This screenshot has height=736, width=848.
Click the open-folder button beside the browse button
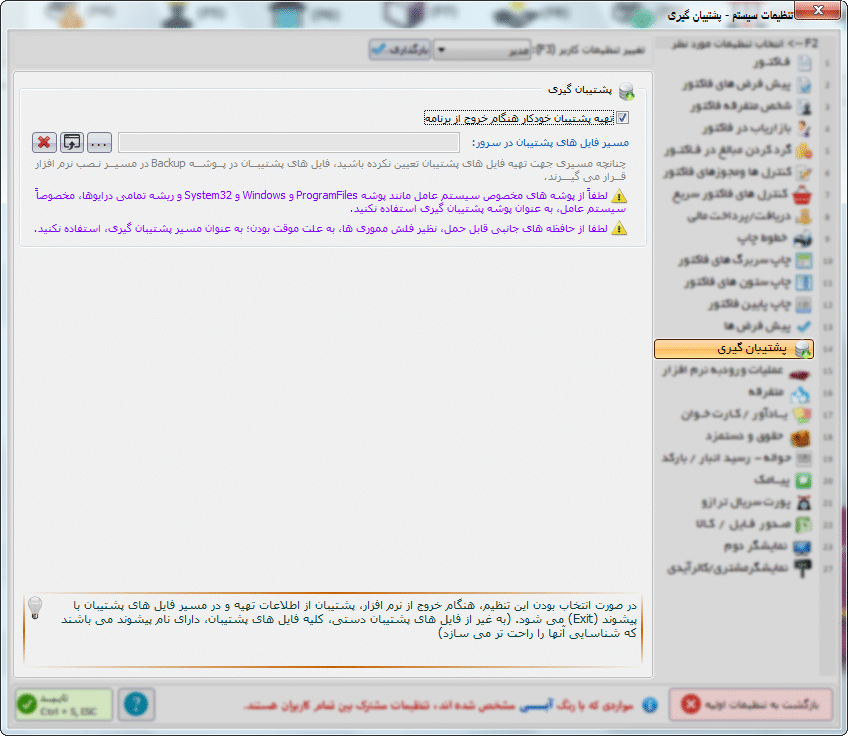click(71, 143)
